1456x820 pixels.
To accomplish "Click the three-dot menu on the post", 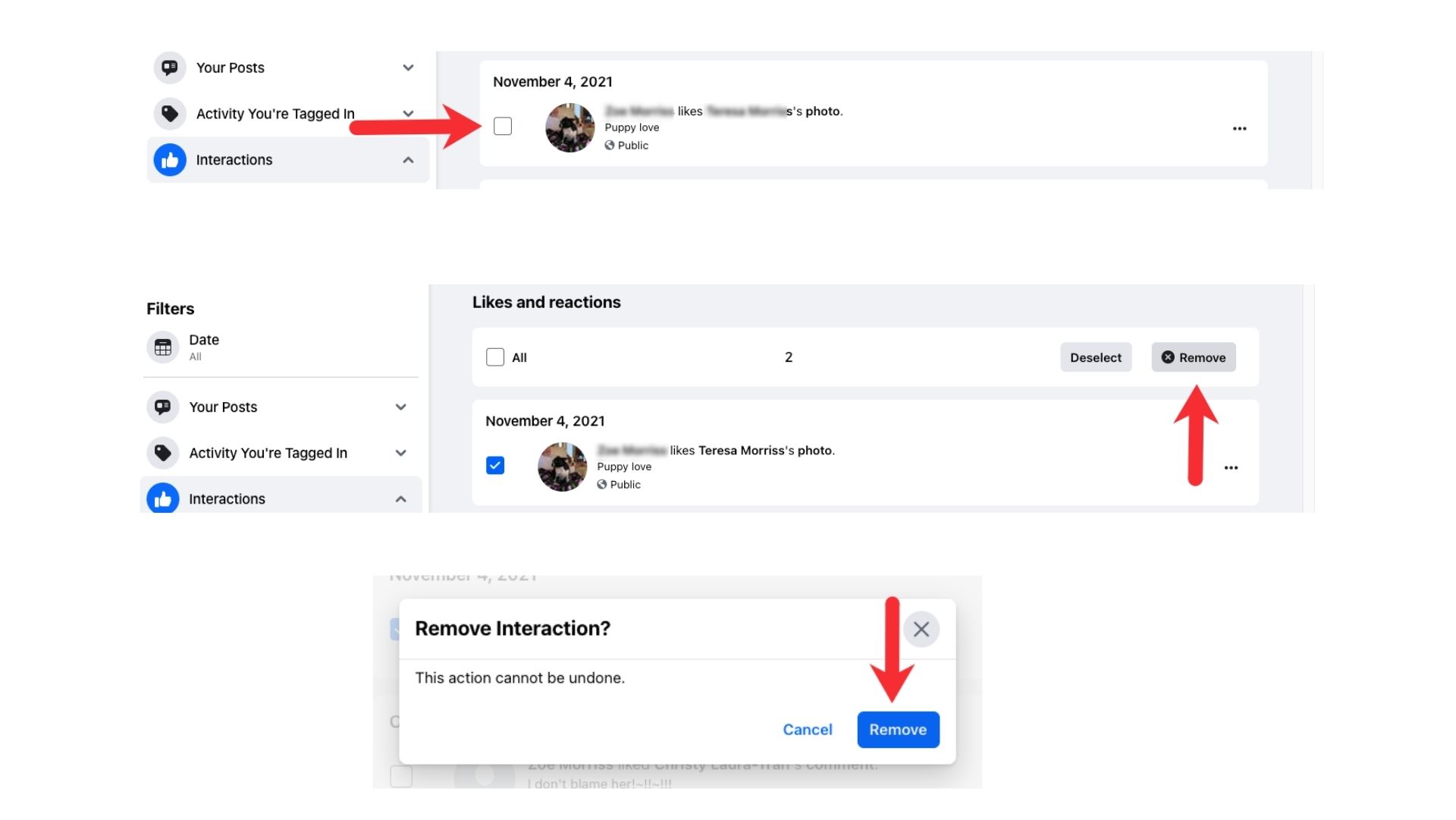I will click(x=1239, y=128).
